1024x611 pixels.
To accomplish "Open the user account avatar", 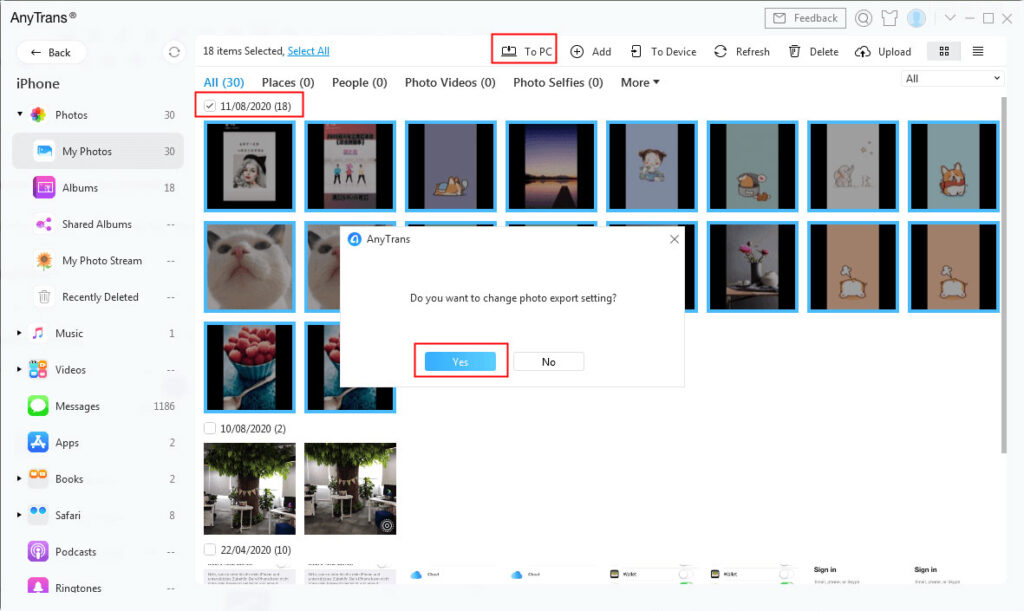I will [916, 18].
